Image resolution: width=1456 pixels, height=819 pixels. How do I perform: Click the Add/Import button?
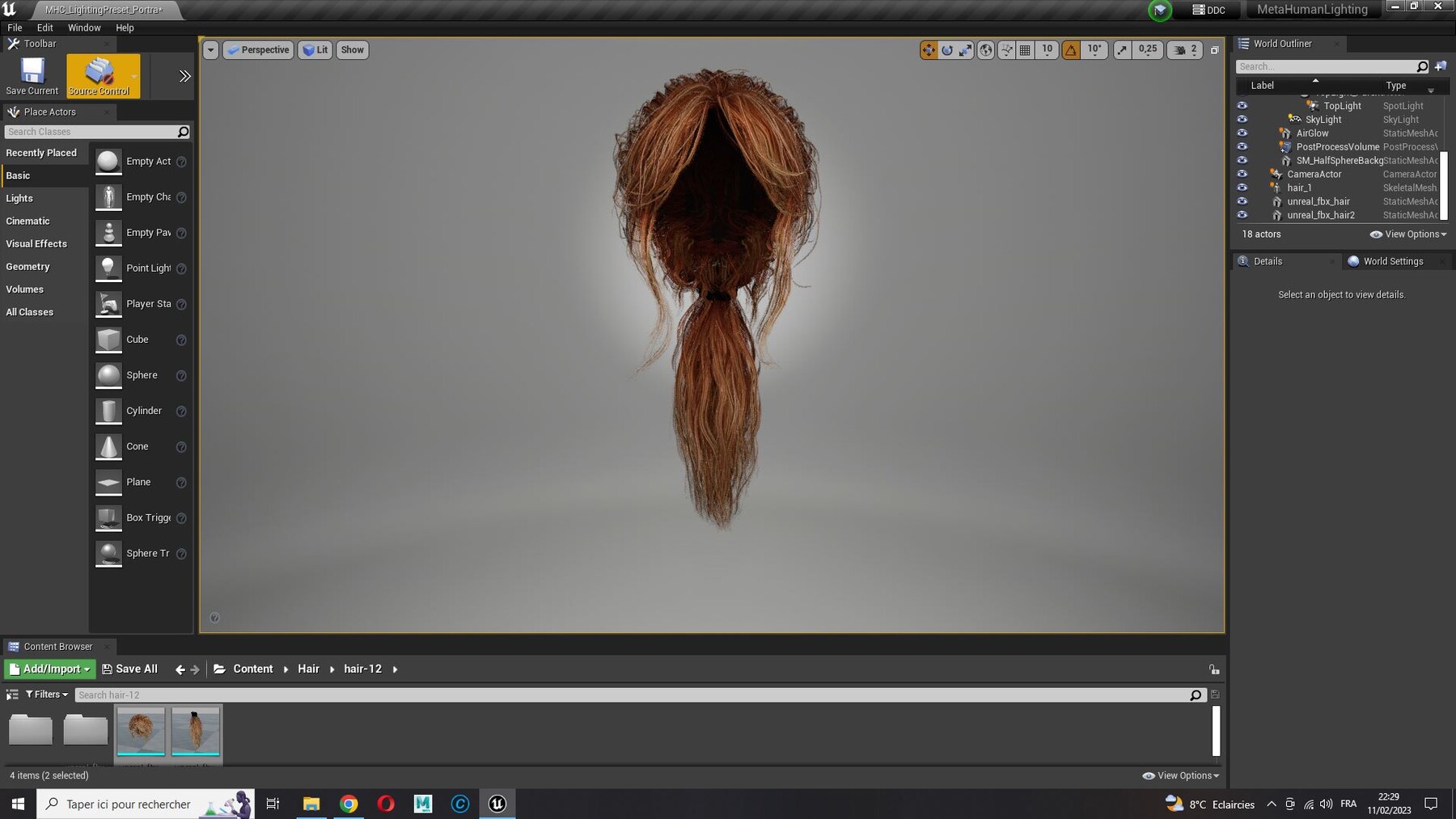coord(50,669)
